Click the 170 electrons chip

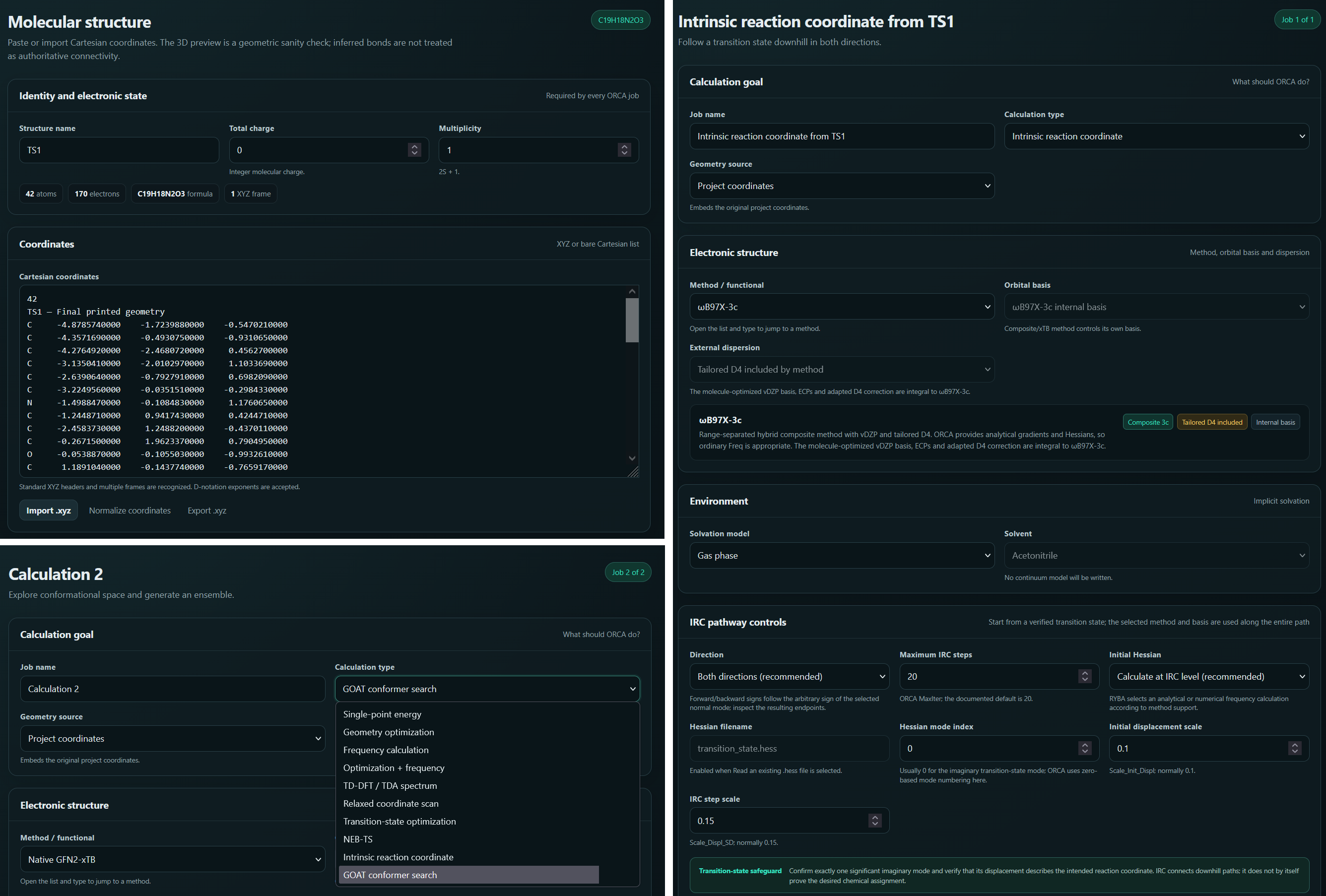[x=97, y=194]
